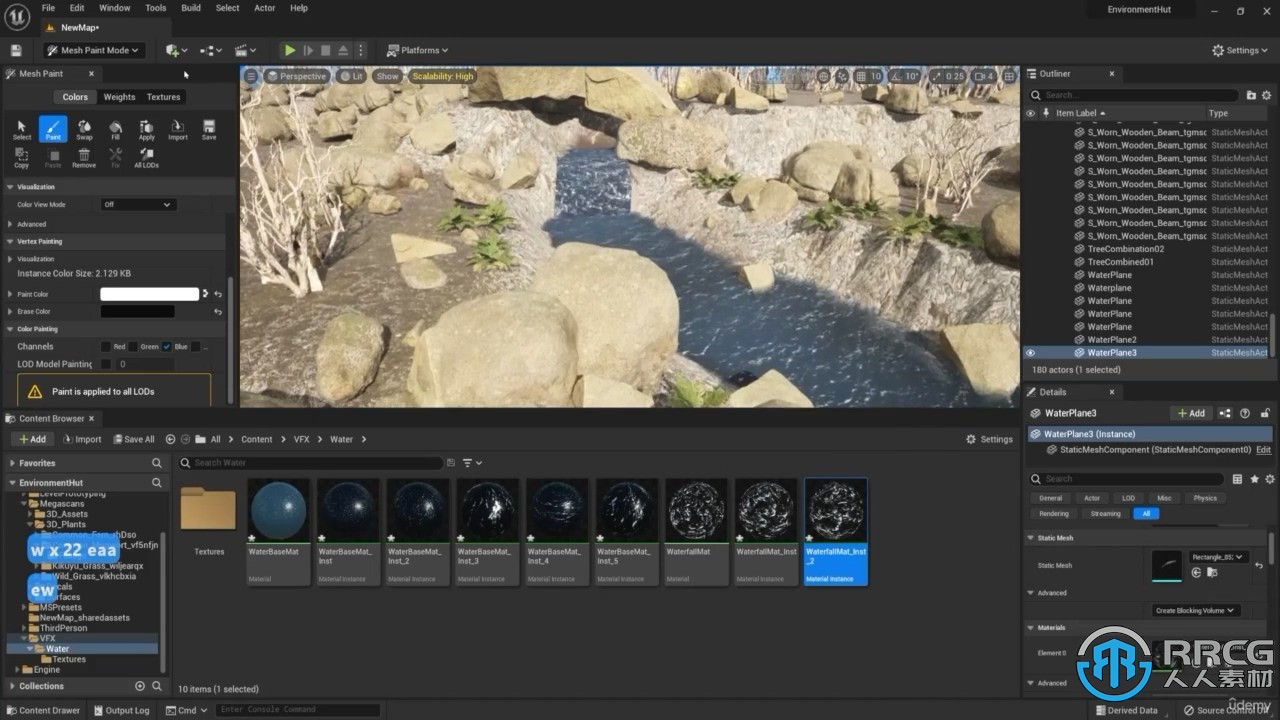The height and width of the screenshot is (720, 1280).
Task: Open the Content Drawer
Action: [43, 710]
